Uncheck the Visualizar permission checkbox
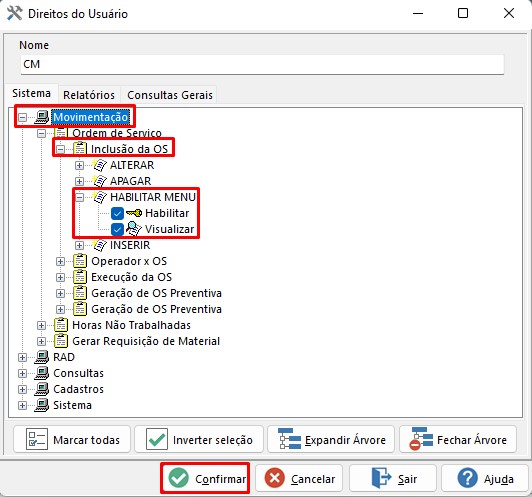 pyautogui.click(x=117, y=229)
